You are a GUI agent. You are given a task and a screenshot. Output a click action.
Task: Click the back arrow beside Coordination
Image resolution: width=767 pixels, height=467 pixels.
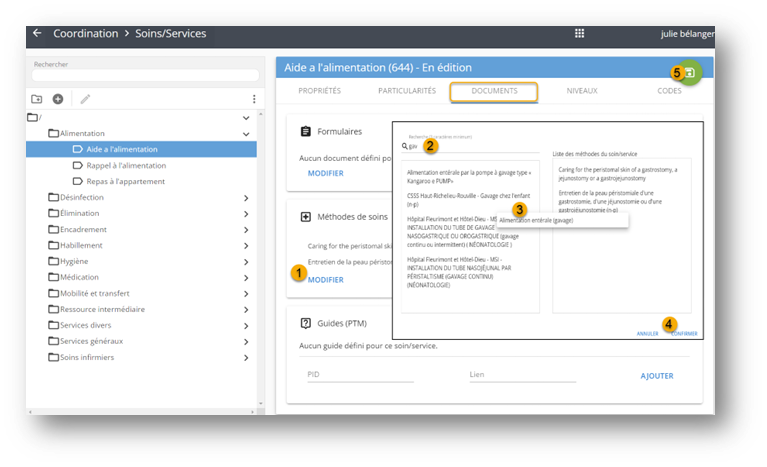37,33
